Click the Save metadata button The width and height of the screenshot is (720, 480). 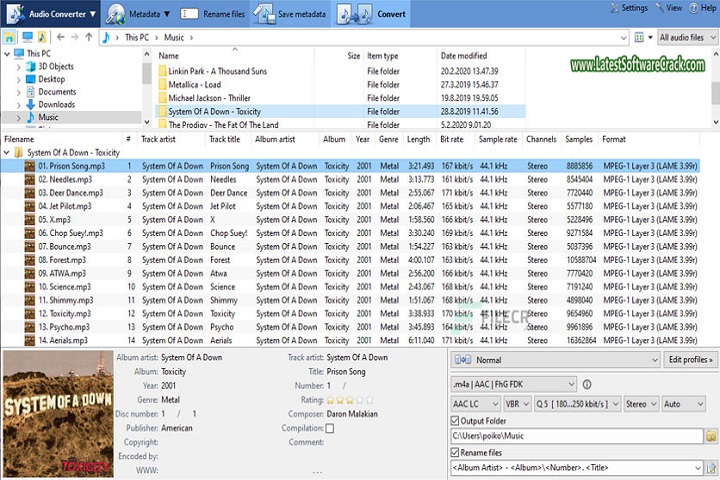290,14
